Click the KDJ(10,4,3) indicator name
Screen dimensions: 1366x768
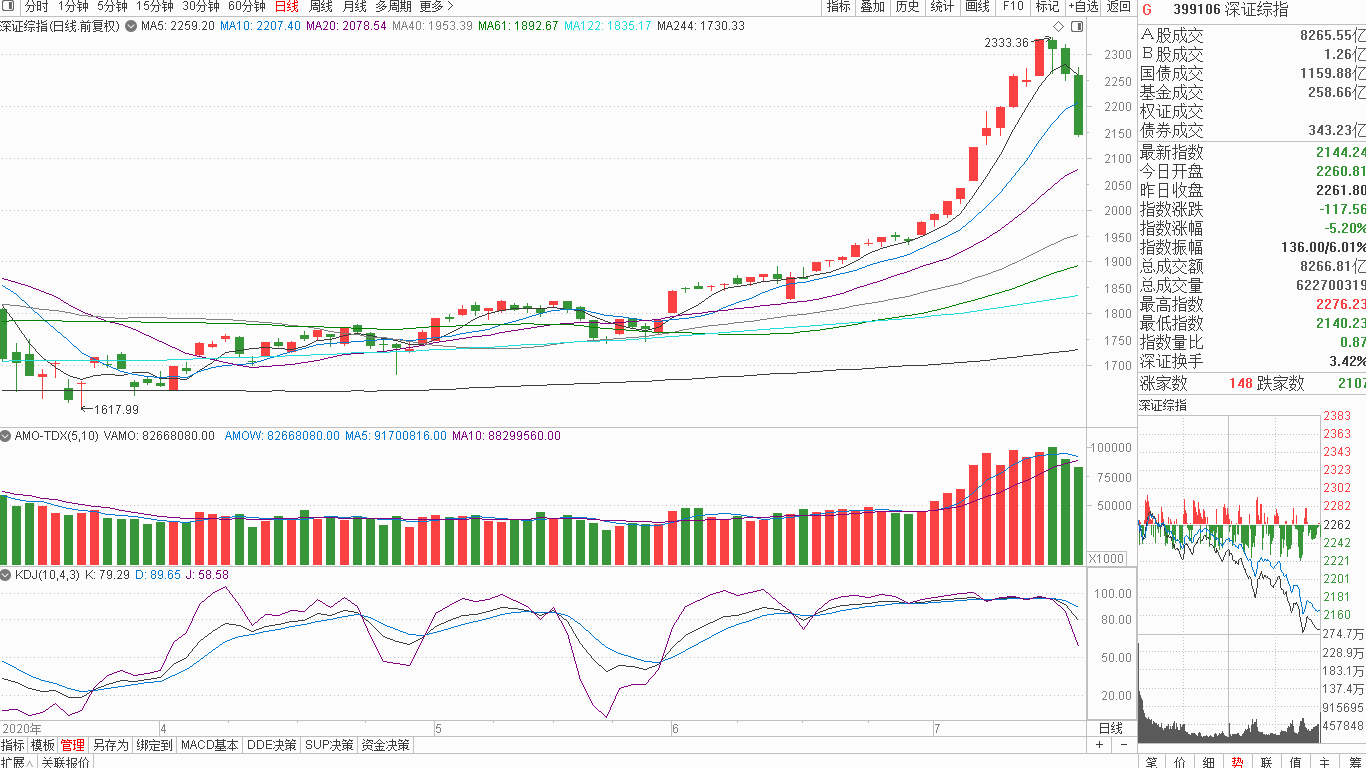[47, 575]
